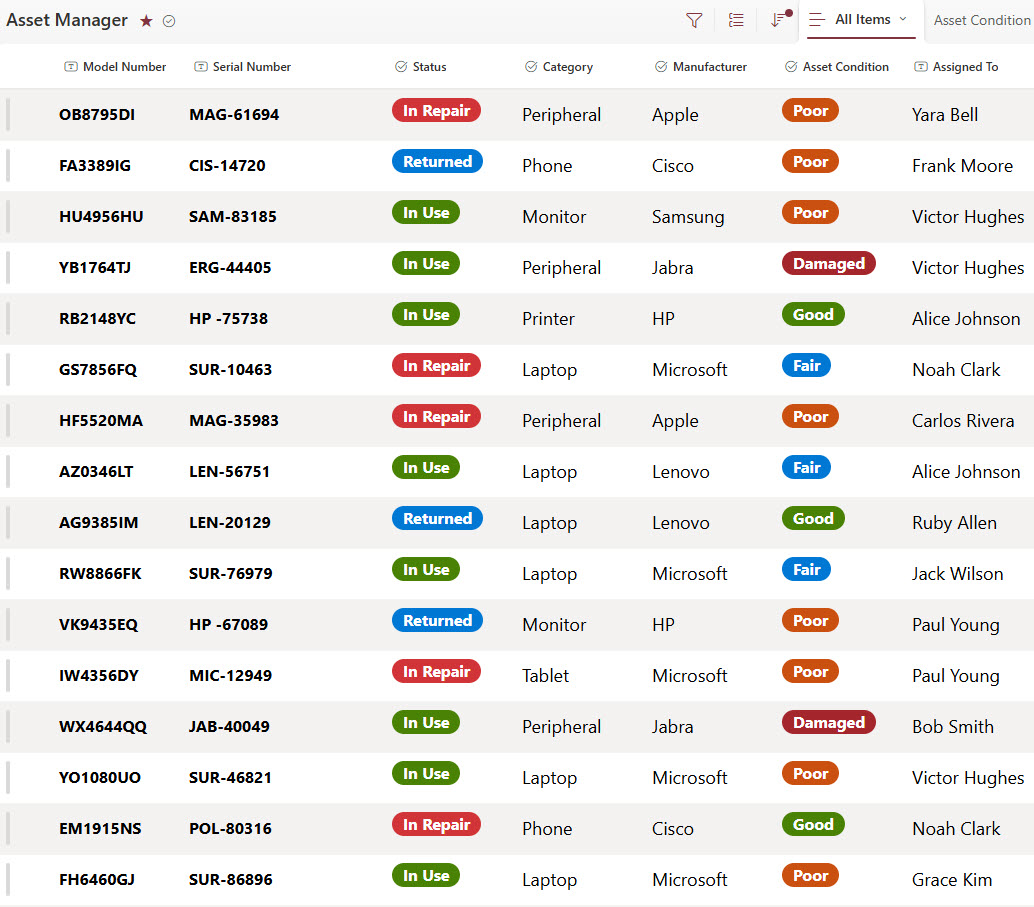
Task: Click assignee Carlos Rivera
Action: 963,421
